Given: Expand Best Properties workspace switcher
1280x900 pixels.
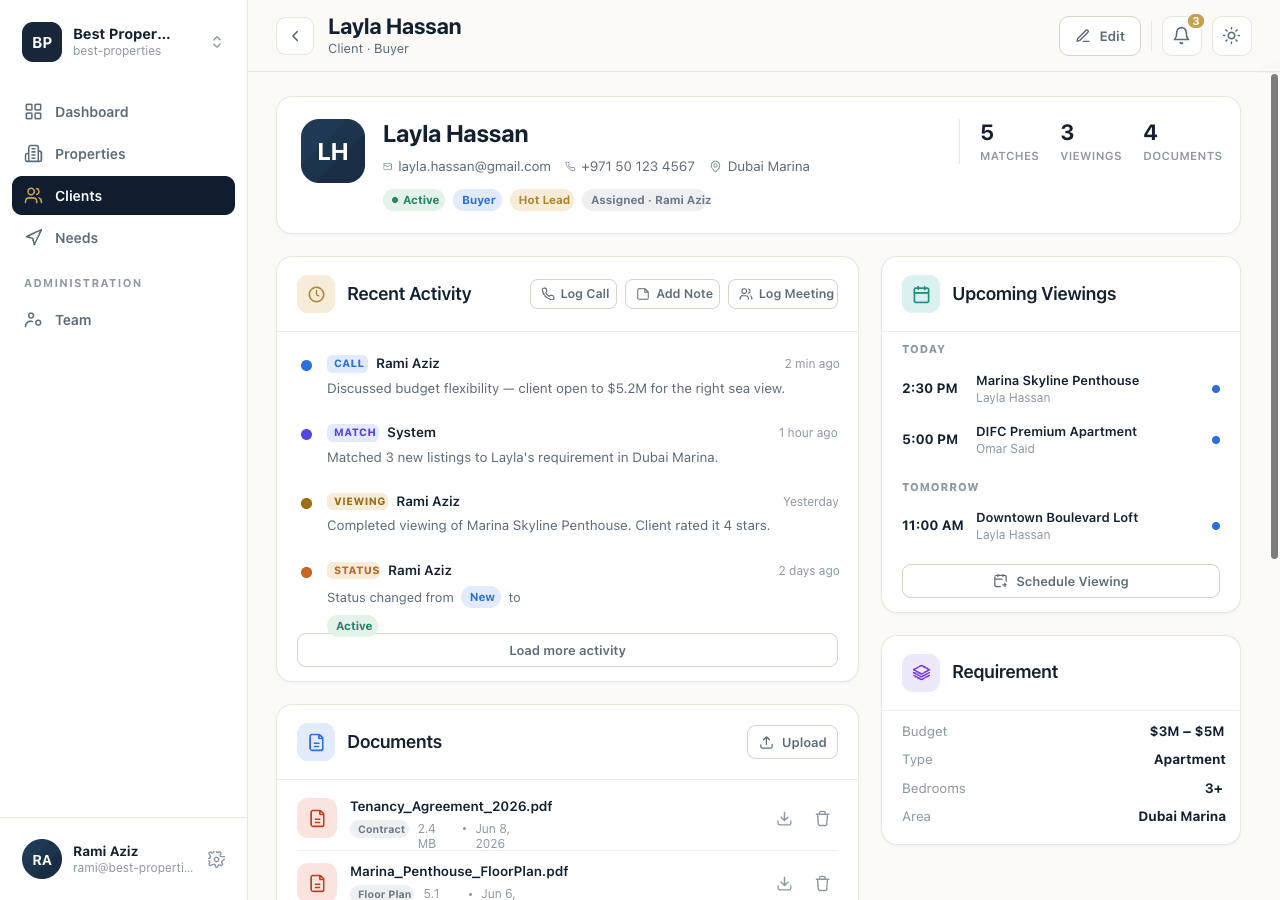Looking at the screenshot, I should 217,42.
